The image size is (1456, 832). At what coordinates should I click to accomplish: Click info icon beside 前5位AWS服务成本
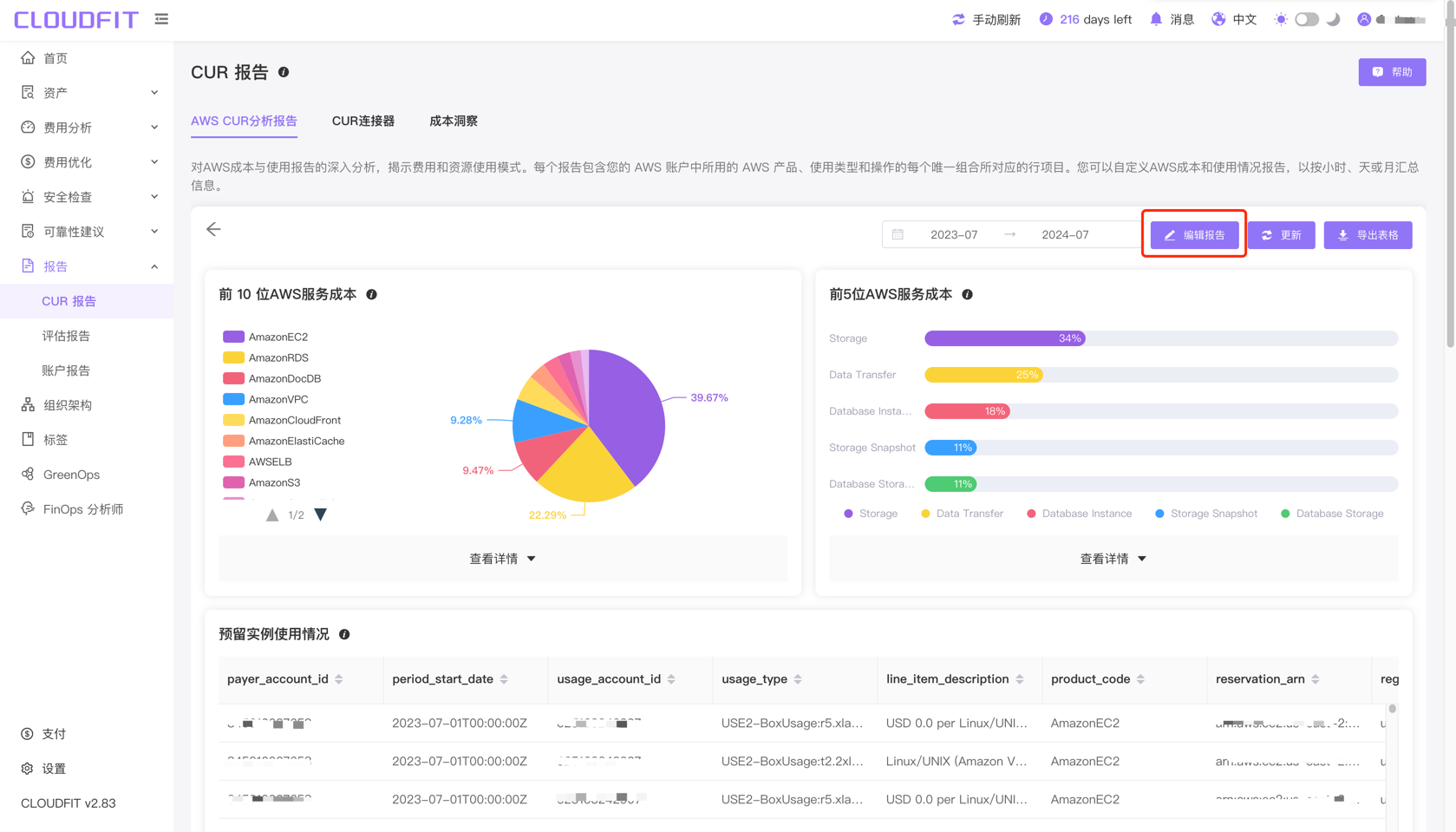coord(967,294)
